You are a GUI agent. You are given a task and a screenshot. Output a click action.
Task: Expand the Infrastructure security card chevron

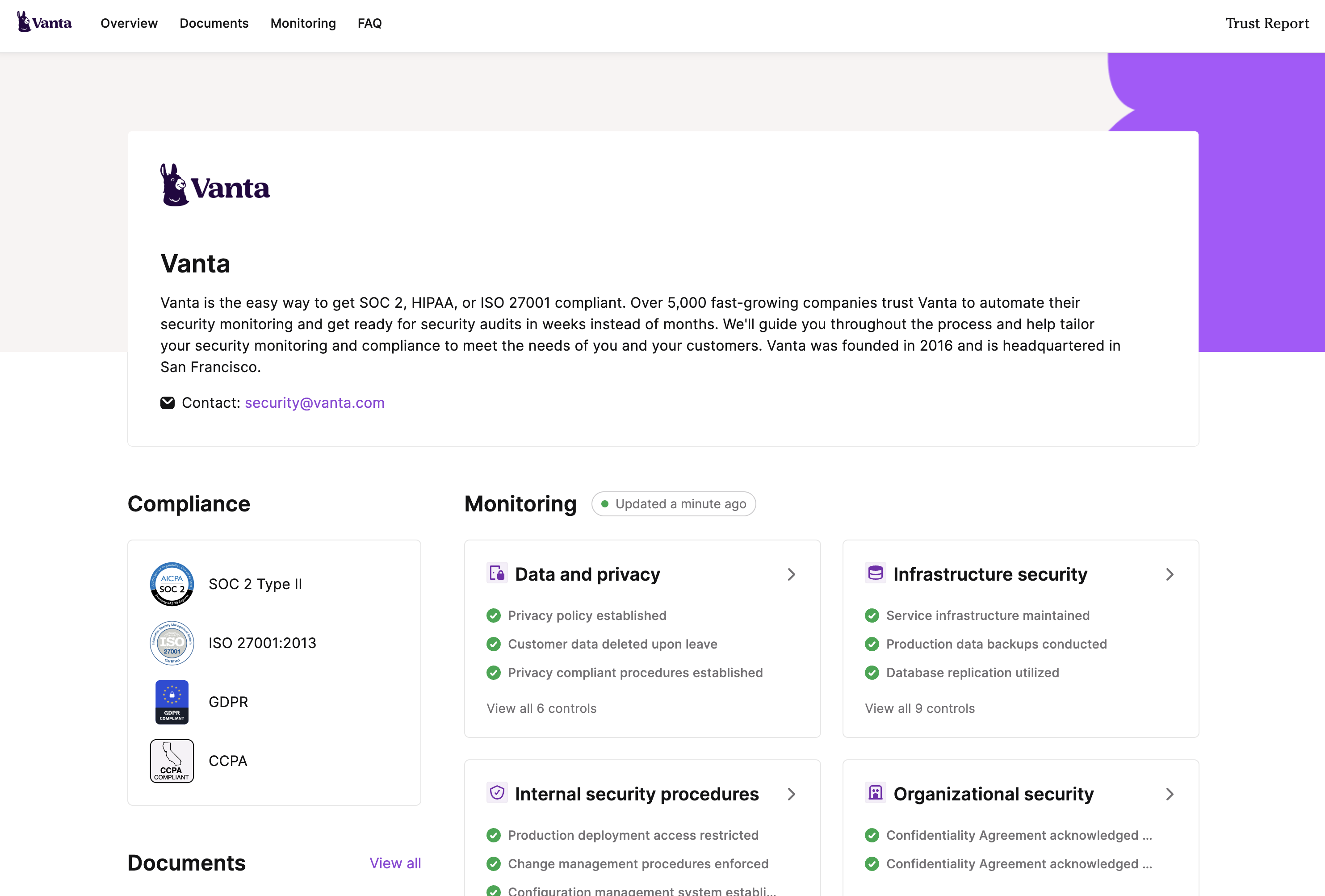[1170, 574]
